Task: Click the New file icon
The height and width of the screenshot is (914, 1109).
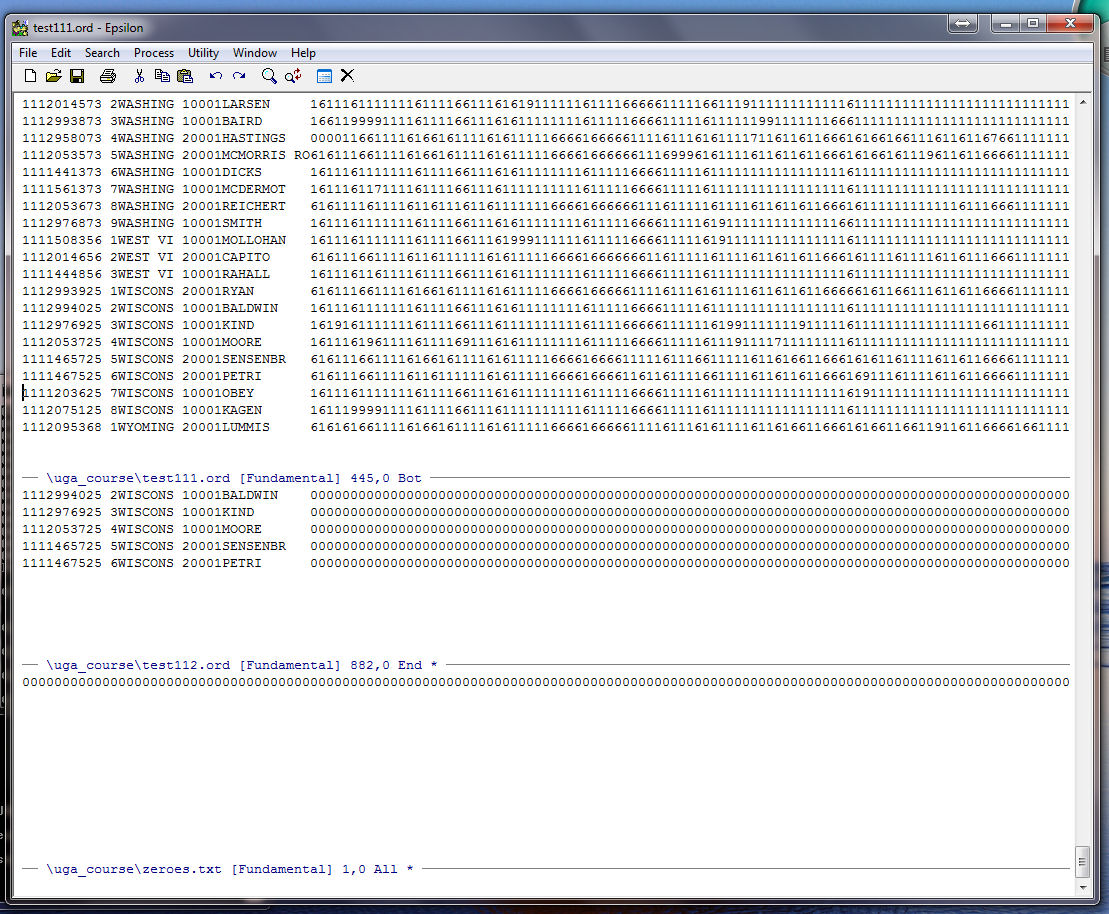Action: click(x=30, y=76)
